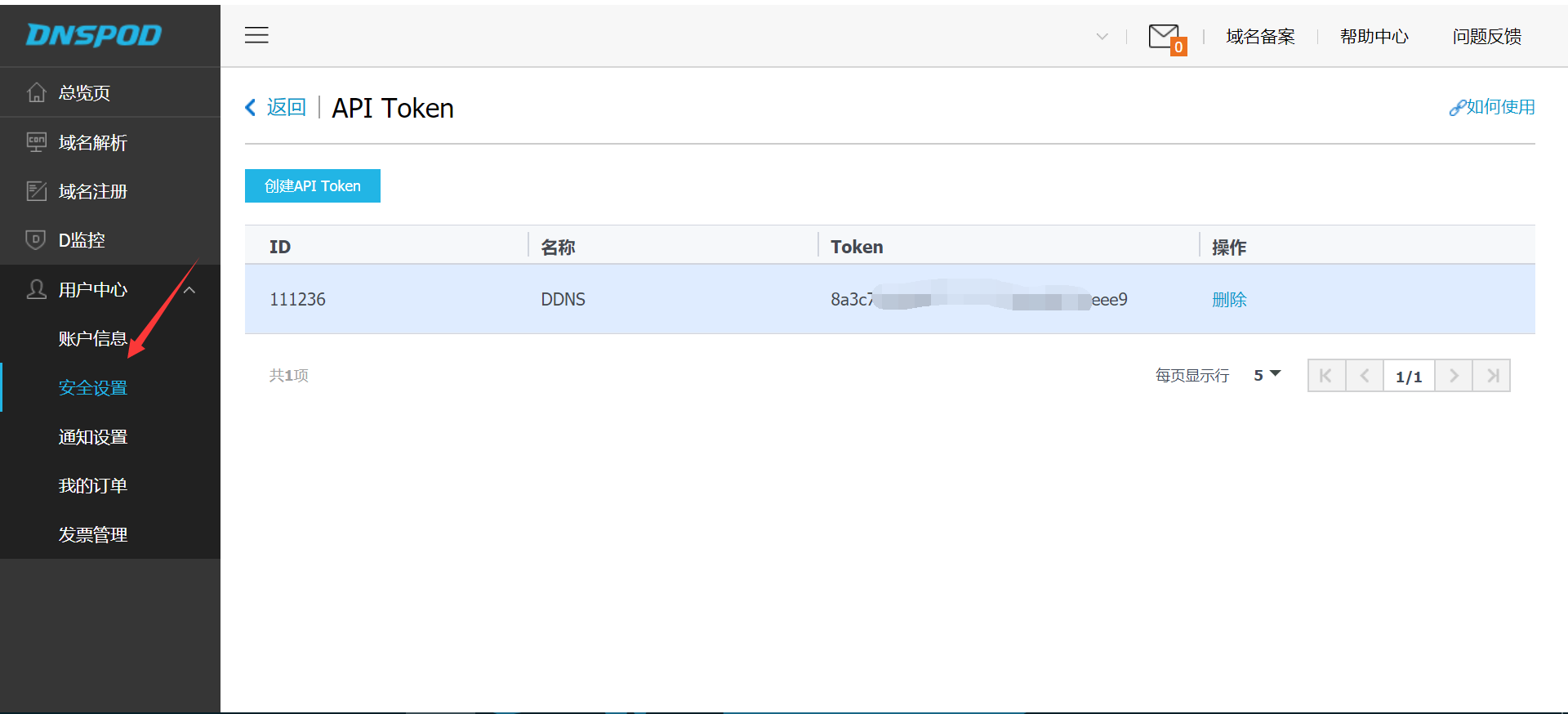This screenshot has width=1568, height=714.
Task: Go to previous page of table
Action: 1365,376
